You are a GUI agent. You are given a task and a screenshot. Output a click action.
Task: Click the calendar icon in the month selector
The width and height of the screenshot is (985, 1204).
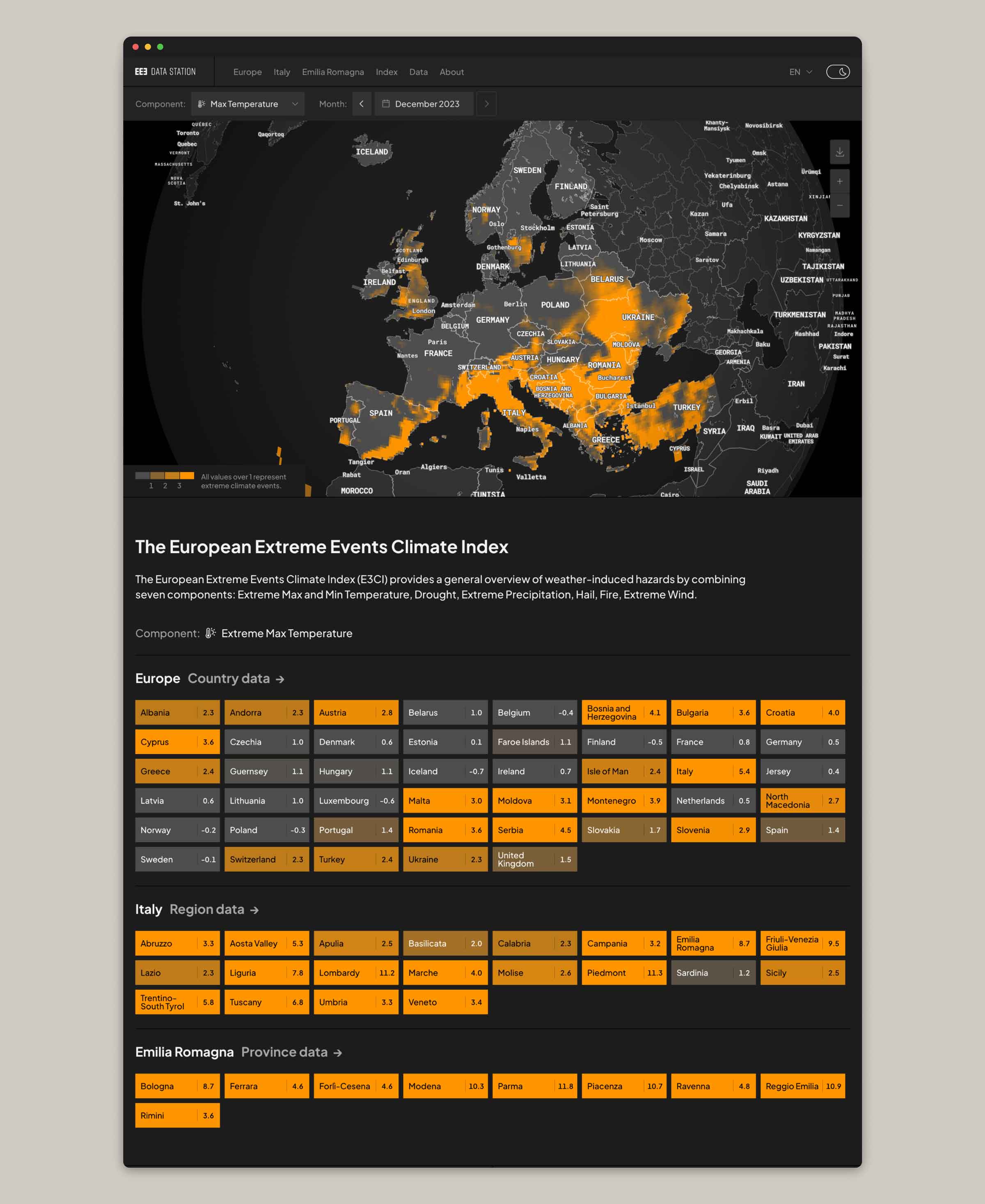pyautogui.click(x=386, y=104)
